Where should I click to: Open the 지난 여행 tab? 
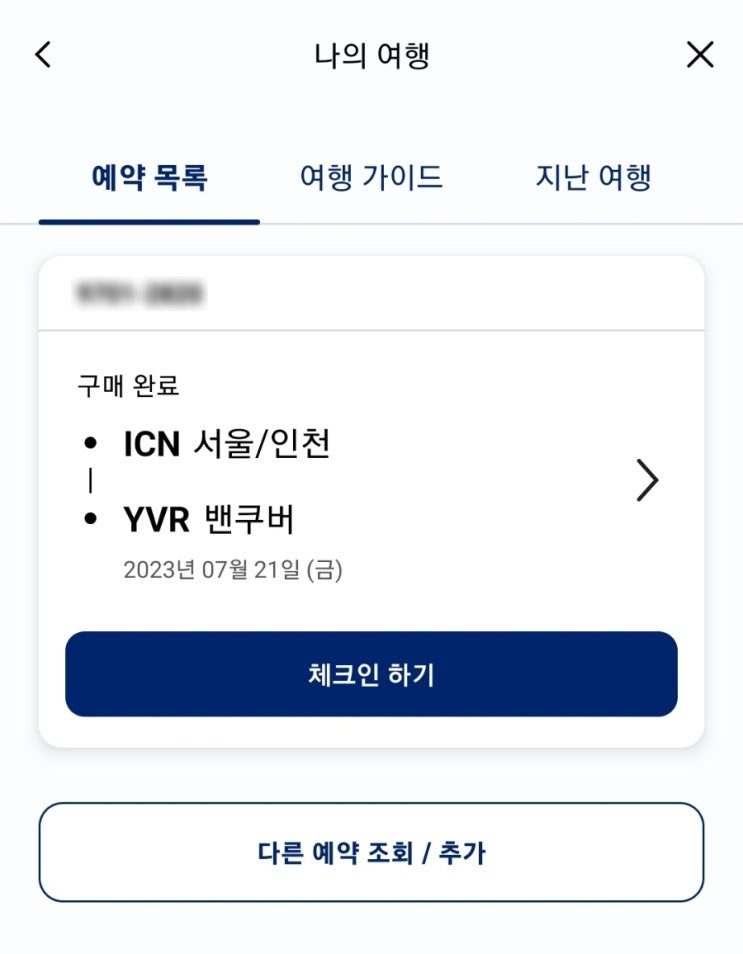point(593,179)
